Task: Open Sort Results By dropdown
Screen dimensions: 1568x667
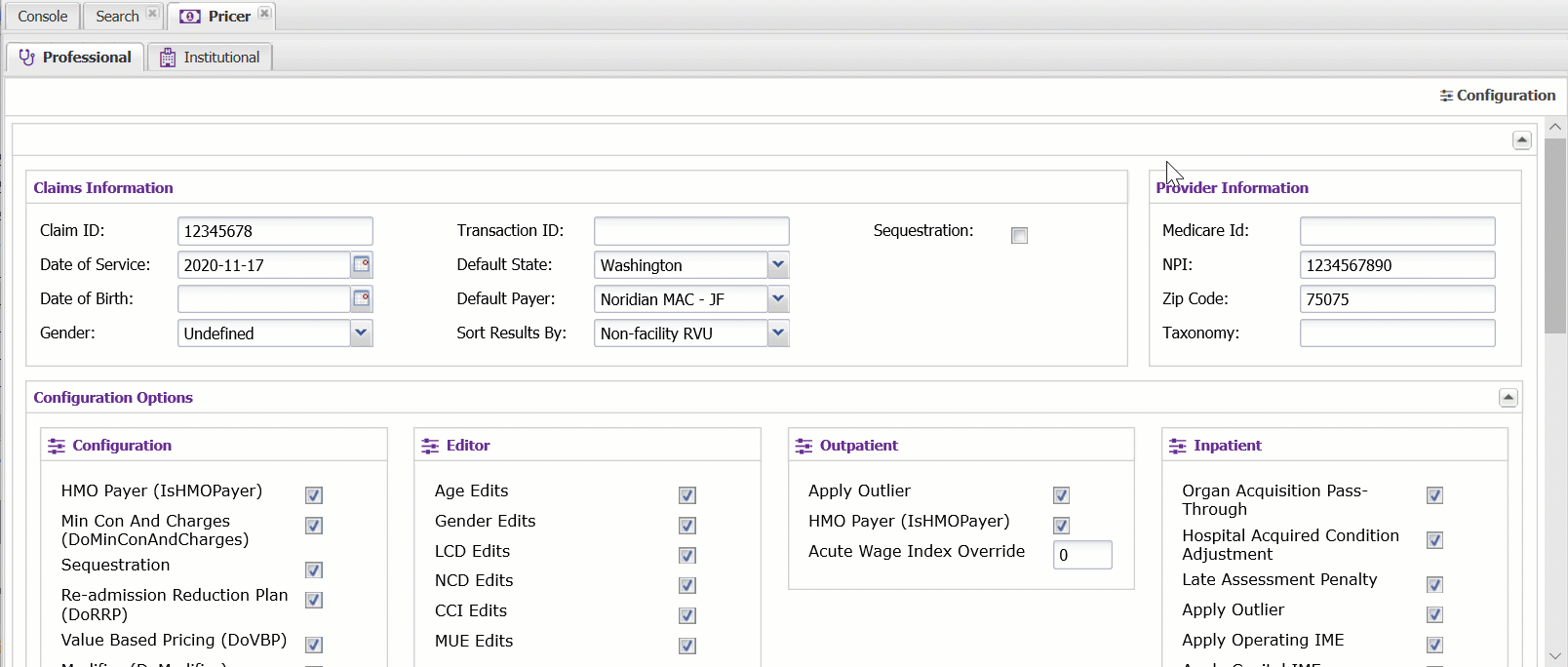Action: tap(777, 333)
